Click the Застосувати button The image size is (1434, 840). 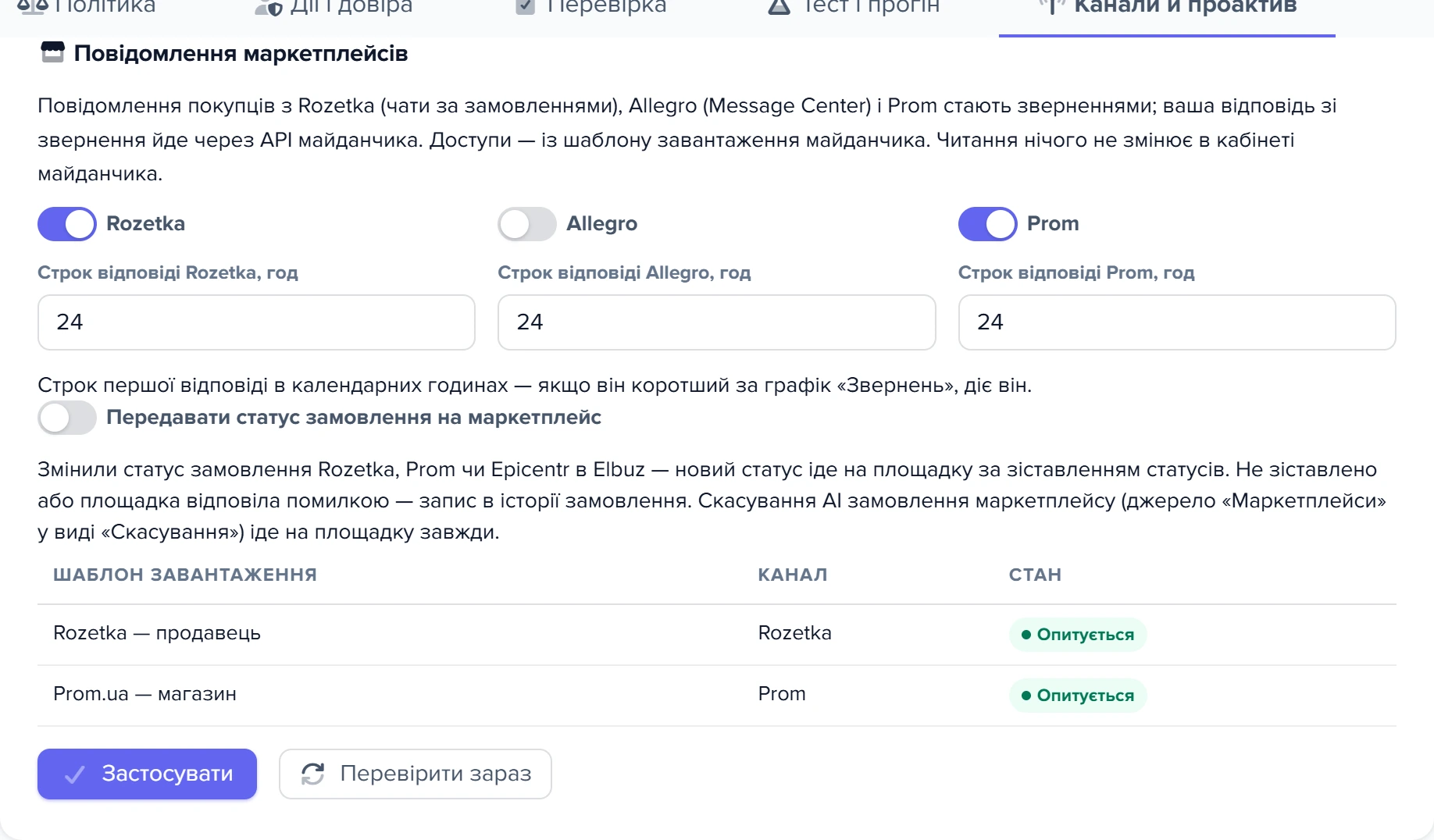click(x=147, y=774)
